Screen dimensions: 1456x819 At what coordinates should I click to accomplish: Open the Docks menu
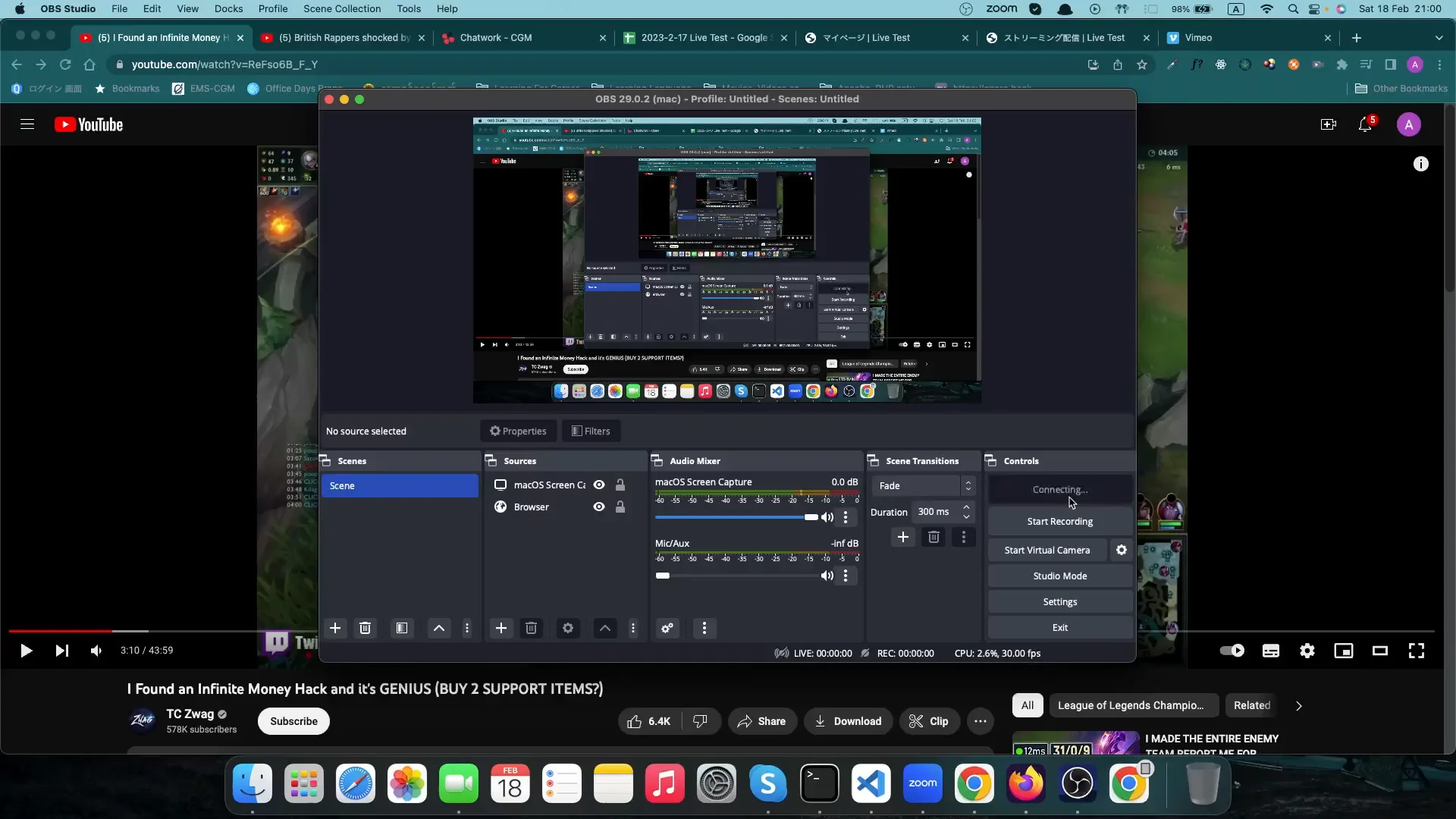228,9
